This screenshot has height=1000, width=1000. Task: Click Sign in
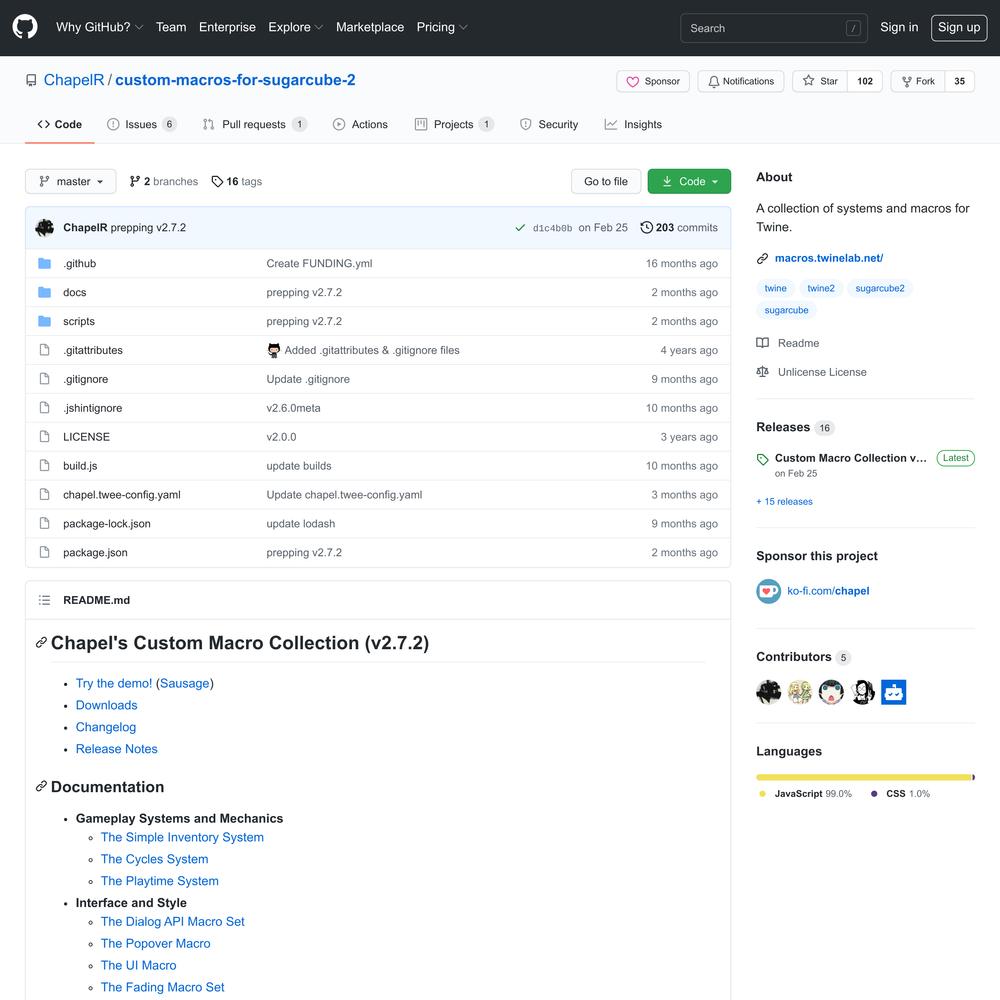pyautogui.click(x=899, y=27)
